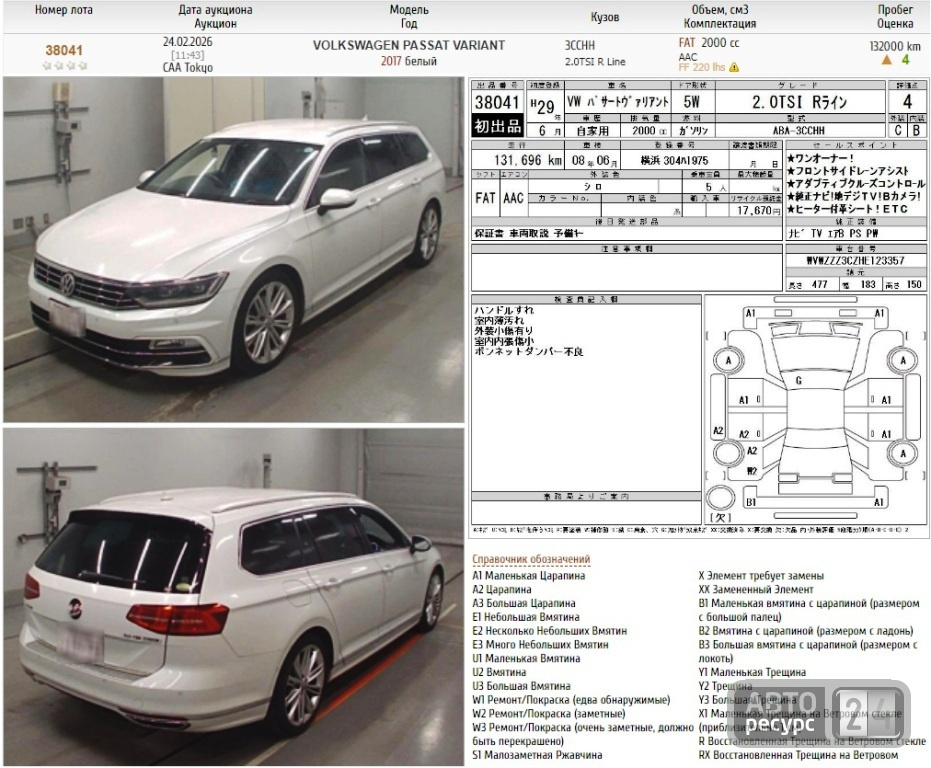Click the rating stars under lot number
Image resolution: width=931 pixels, height=768 pixels.
point(65,65)
